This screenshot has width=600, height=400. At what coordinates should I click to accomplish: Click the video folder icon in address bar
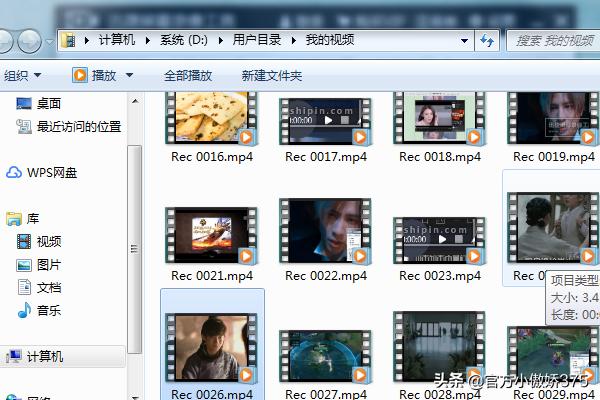[68, 40]
